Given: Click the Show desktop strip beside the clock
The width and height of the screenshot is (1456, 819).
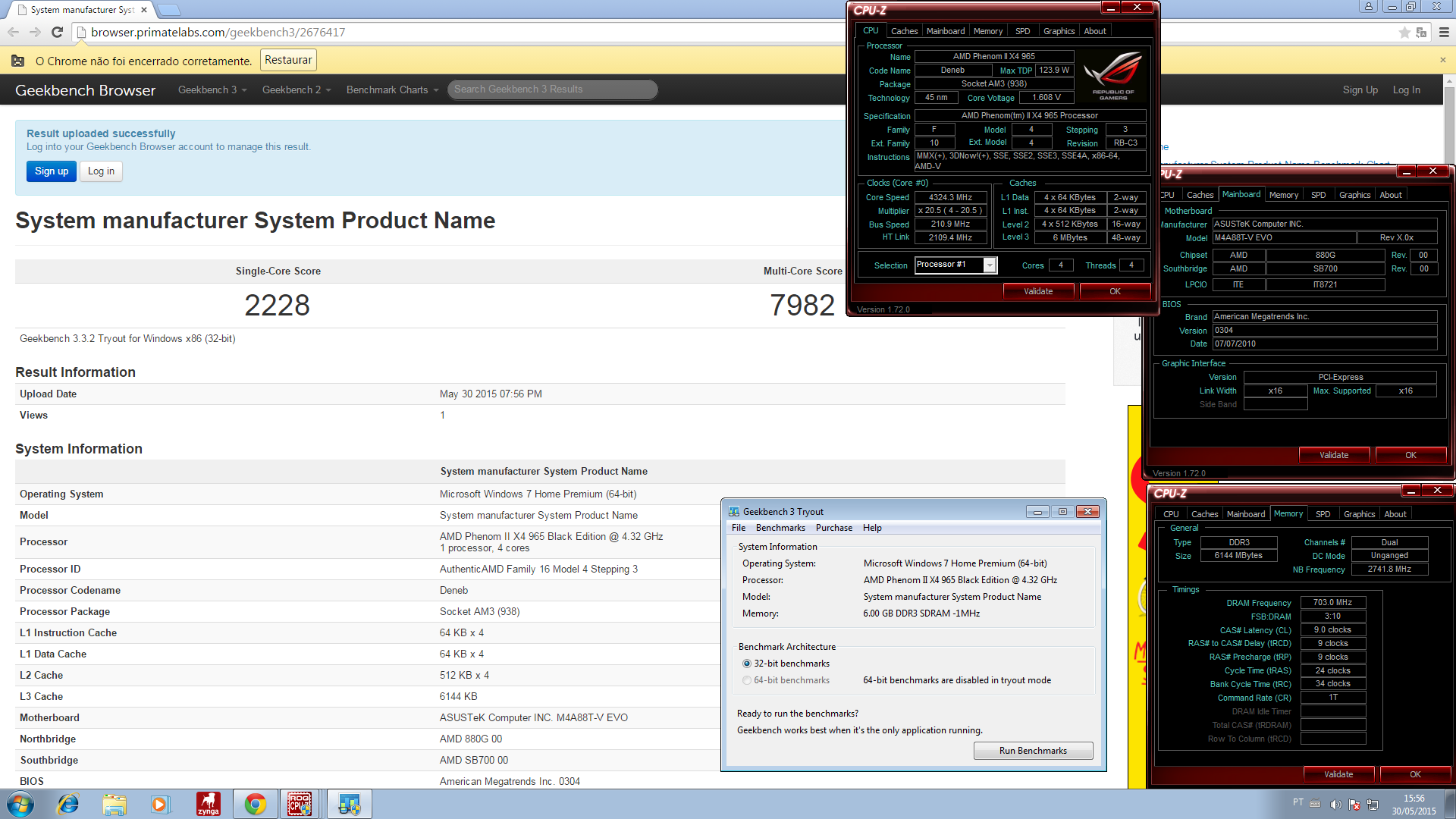Looking at the screenshot, I should tap(1451, 804).
